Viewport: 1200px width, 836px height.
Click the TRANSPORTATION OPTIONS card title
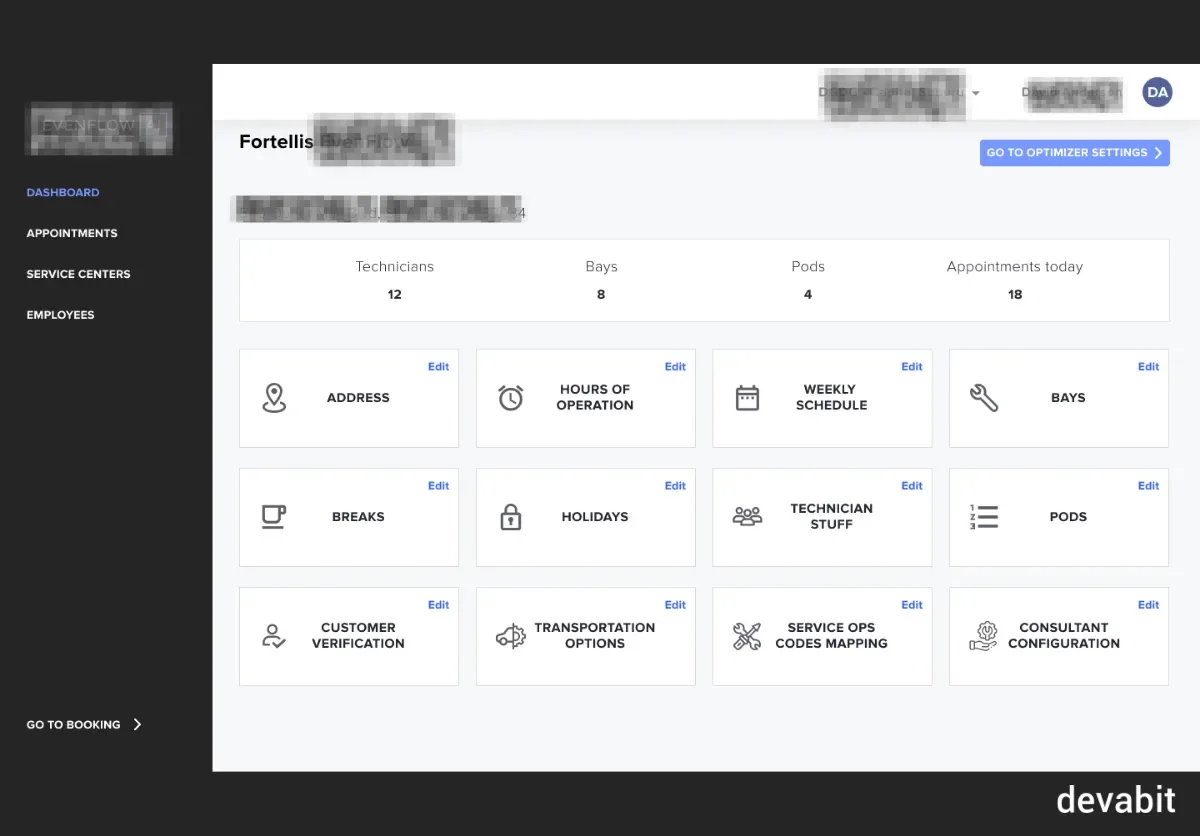click(595, 636)
